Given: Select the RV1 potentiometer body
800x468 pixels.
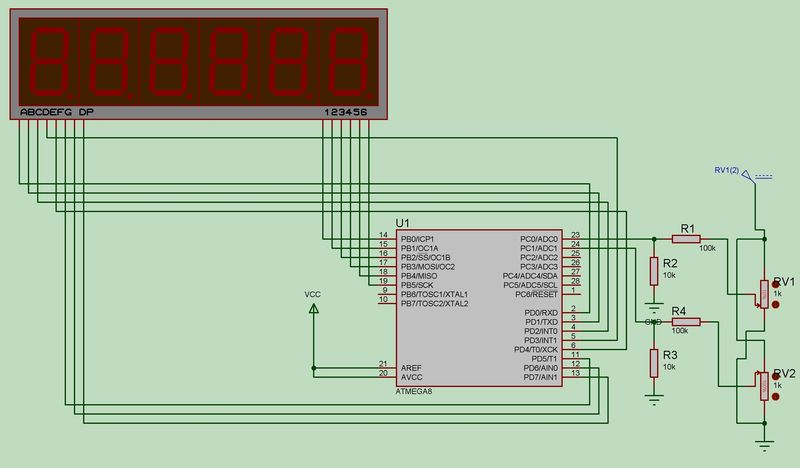Looking at the screenshot, I should (x=764, y=294).
